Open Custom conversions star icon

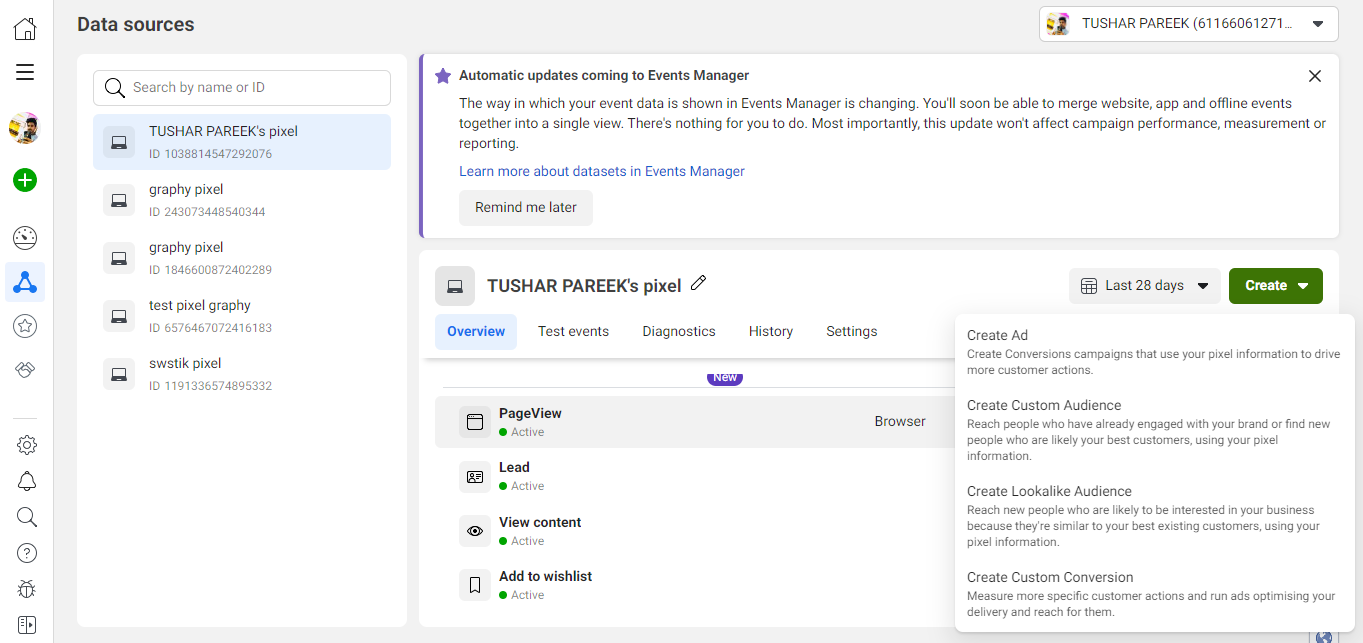[x=25, y=325]
